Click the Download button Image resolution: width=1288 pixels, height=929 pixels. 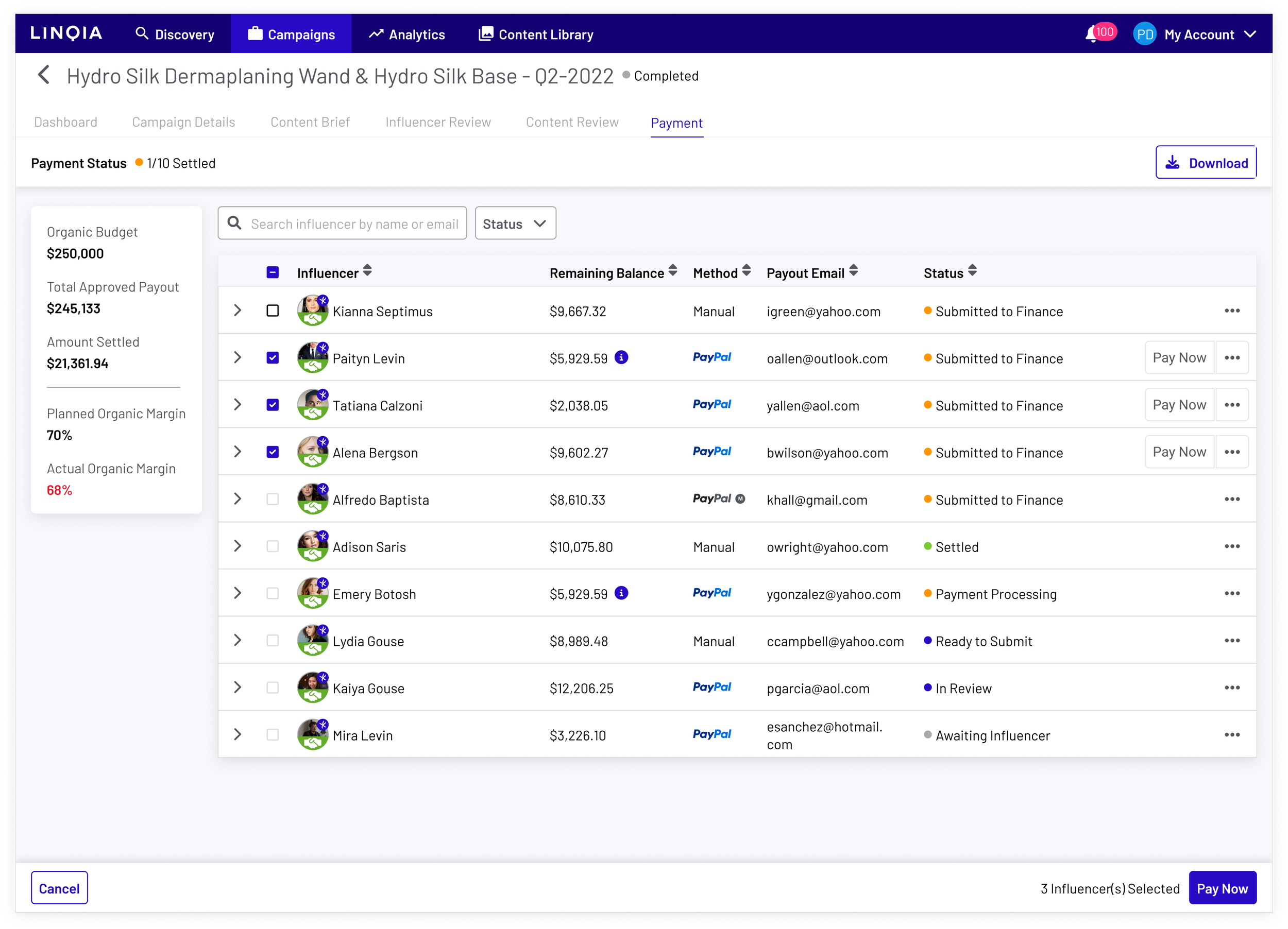[1205, 163]
